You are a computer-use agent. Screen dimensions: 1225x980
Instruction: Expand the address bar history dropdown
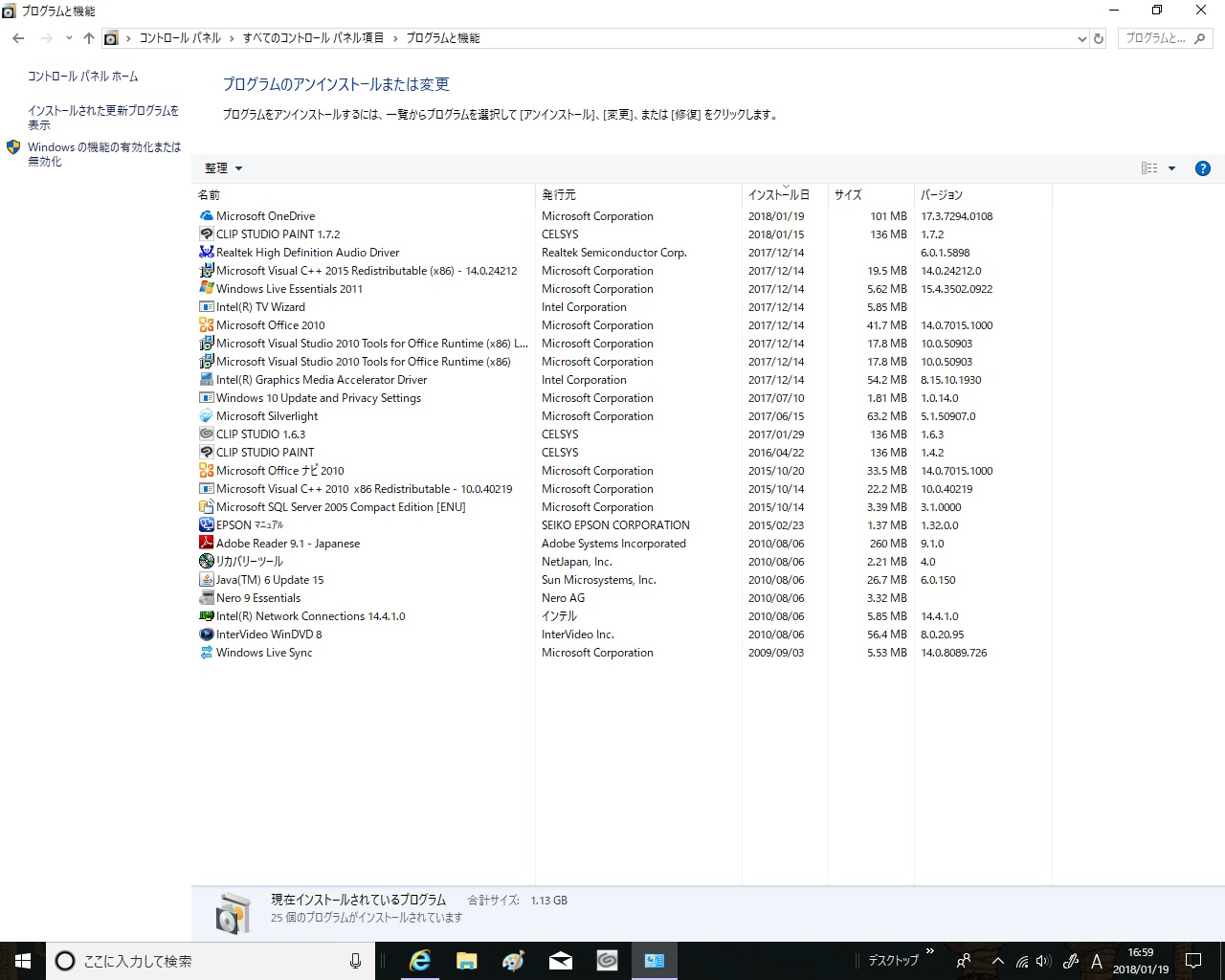click(x=1081, y=38)
